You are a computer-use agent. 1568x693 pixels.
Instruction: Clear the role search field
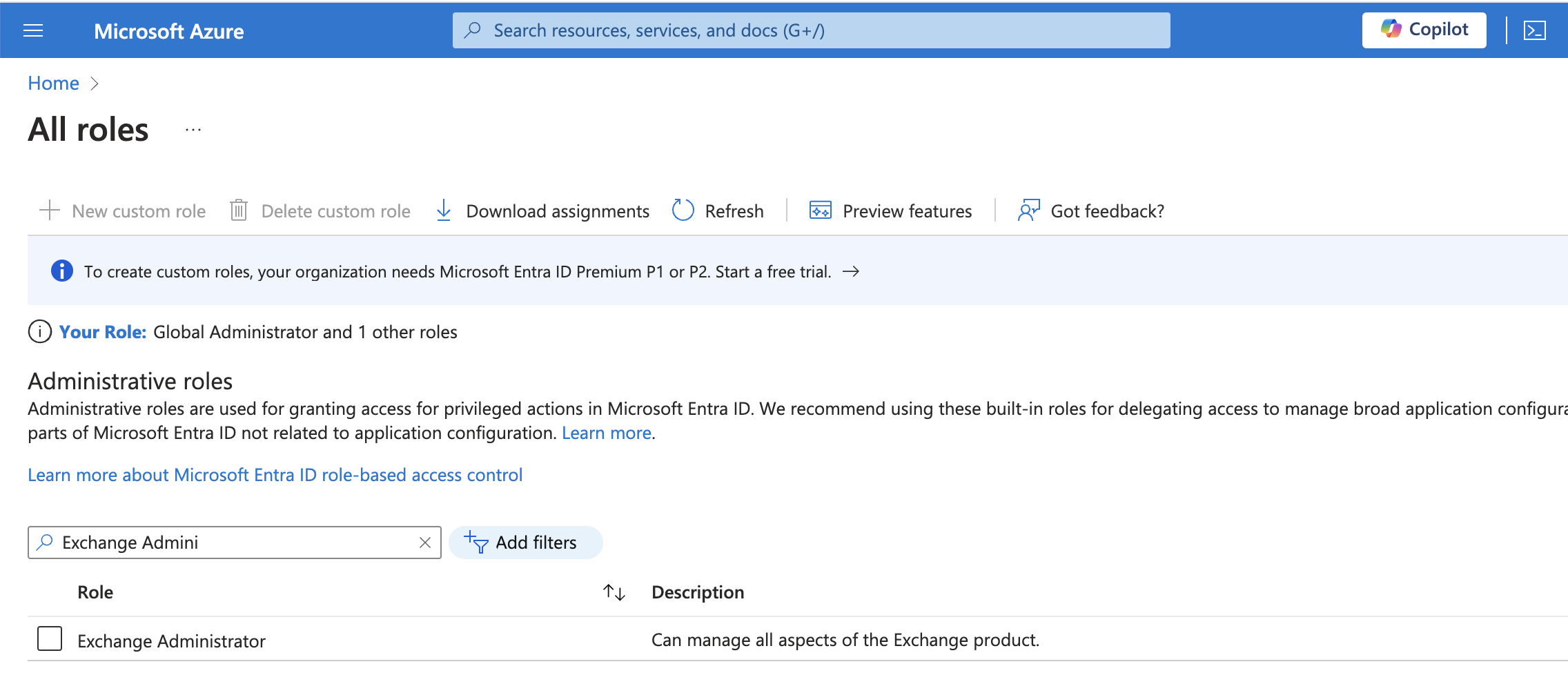click(x=425, y=543)
